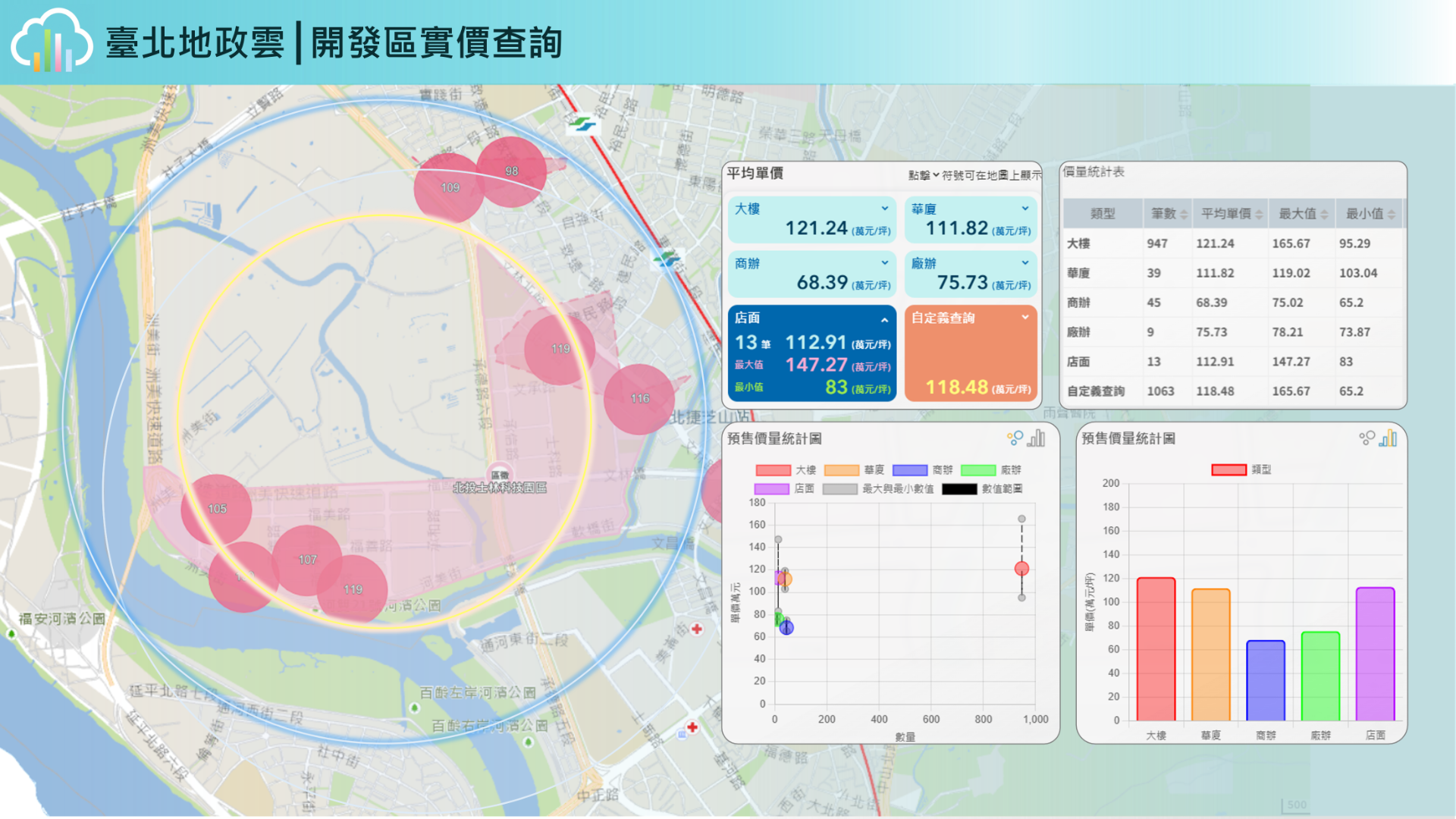Image resolution: width=1456 pixels, height=819 pixels.
Task: Switch left chart to bar chart icon
Action: click(x=1037, y=438)
